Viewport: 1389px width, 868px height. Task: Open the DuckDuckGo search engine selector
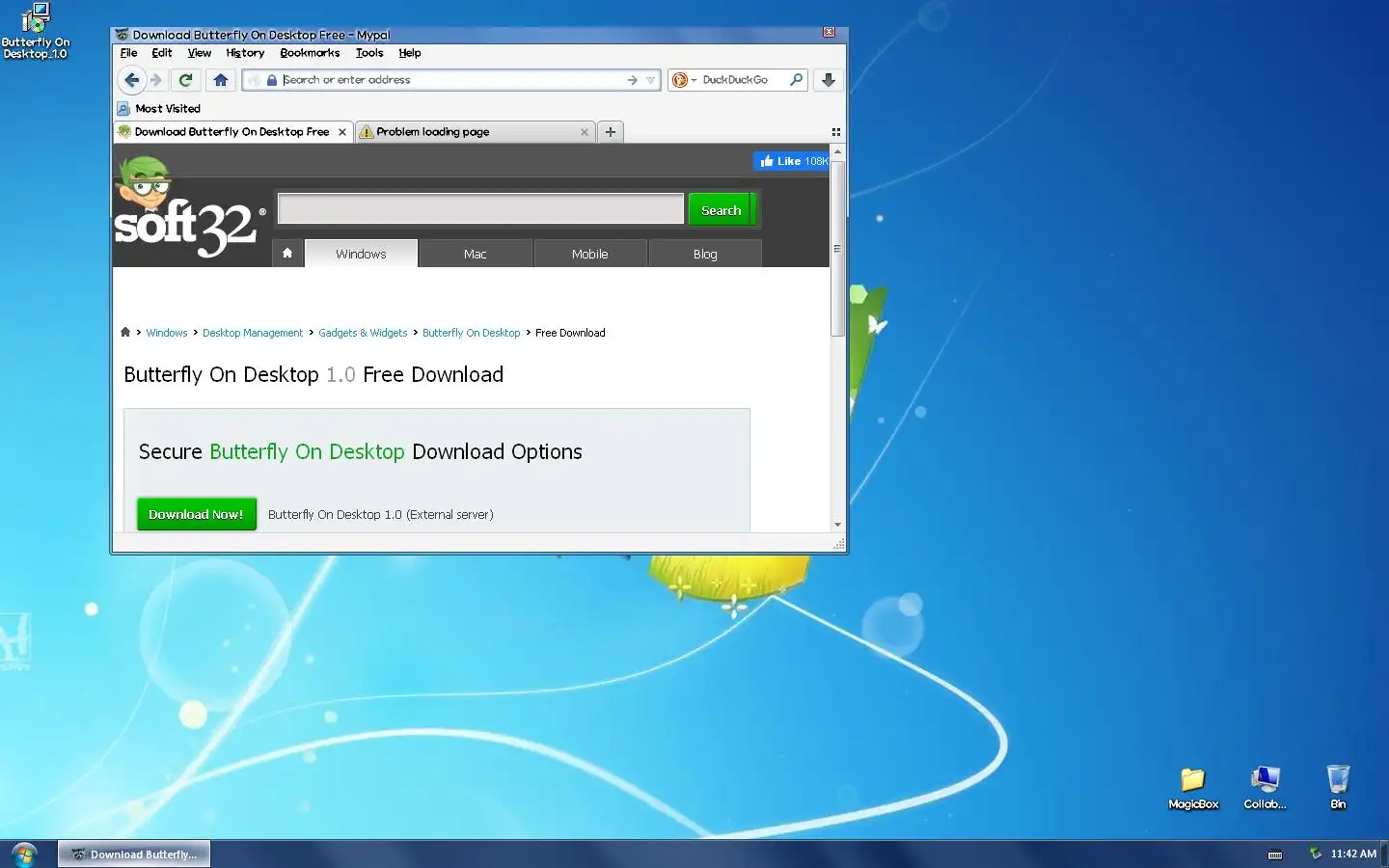[x=684, y=80]
